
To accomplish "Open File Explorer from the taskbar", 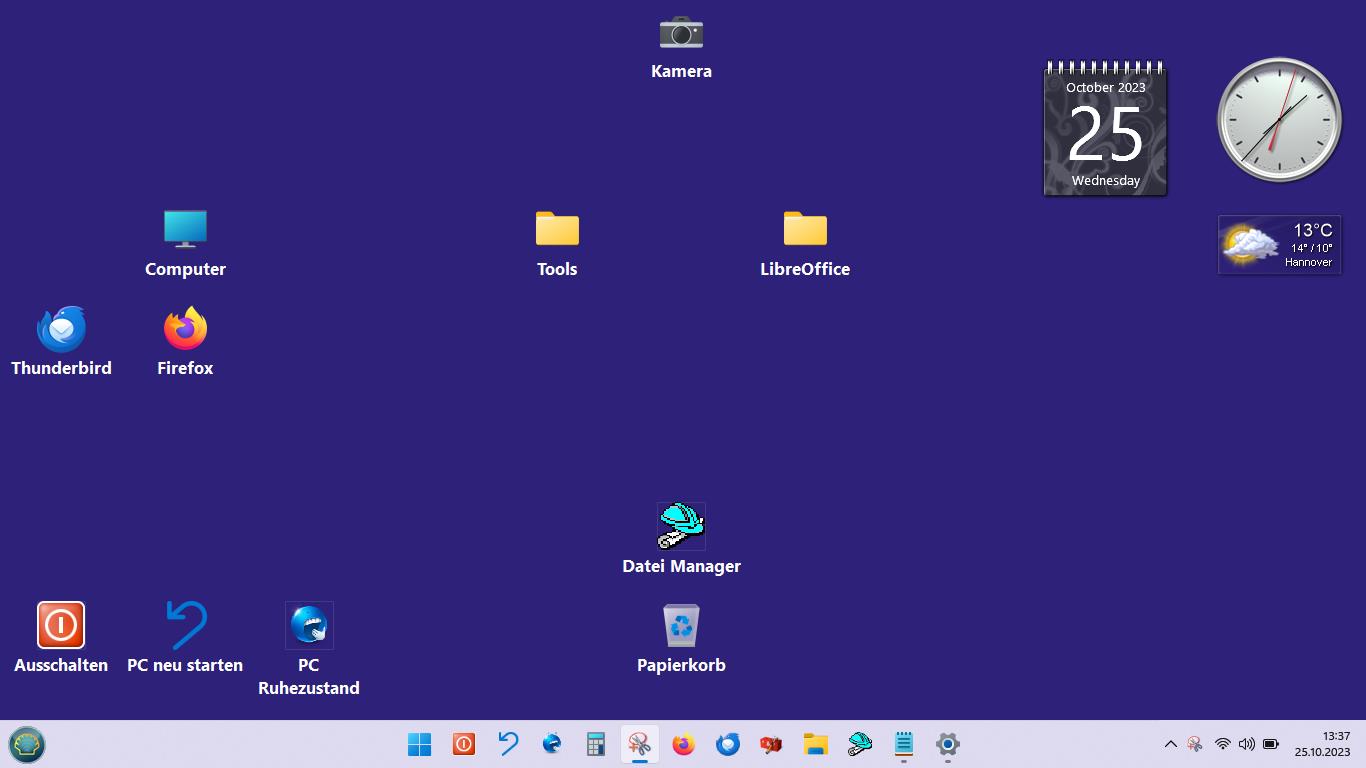I will pos(816,744).
